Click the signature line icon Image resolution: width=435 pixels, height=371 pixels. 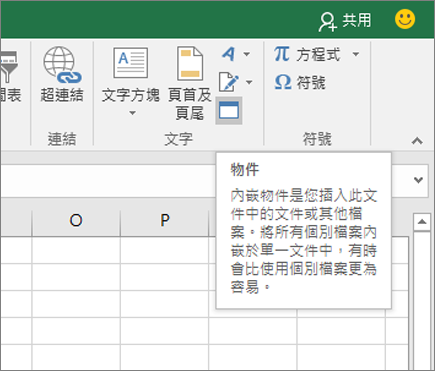coord(229,82)
